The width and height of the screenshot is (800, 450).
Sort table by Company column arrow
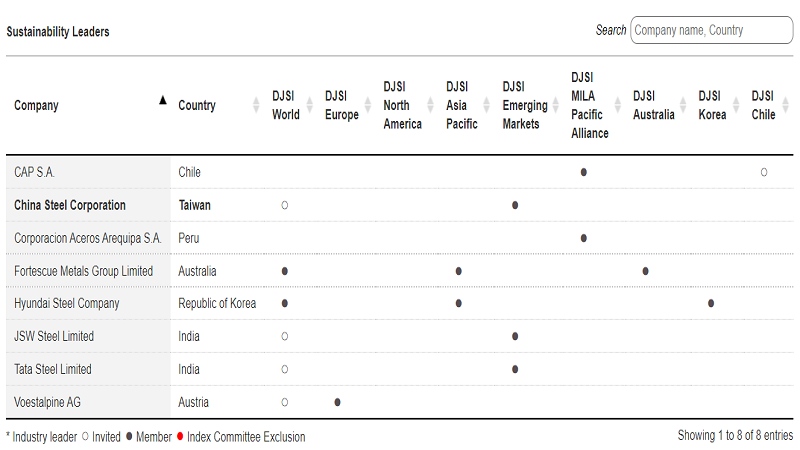163,100
